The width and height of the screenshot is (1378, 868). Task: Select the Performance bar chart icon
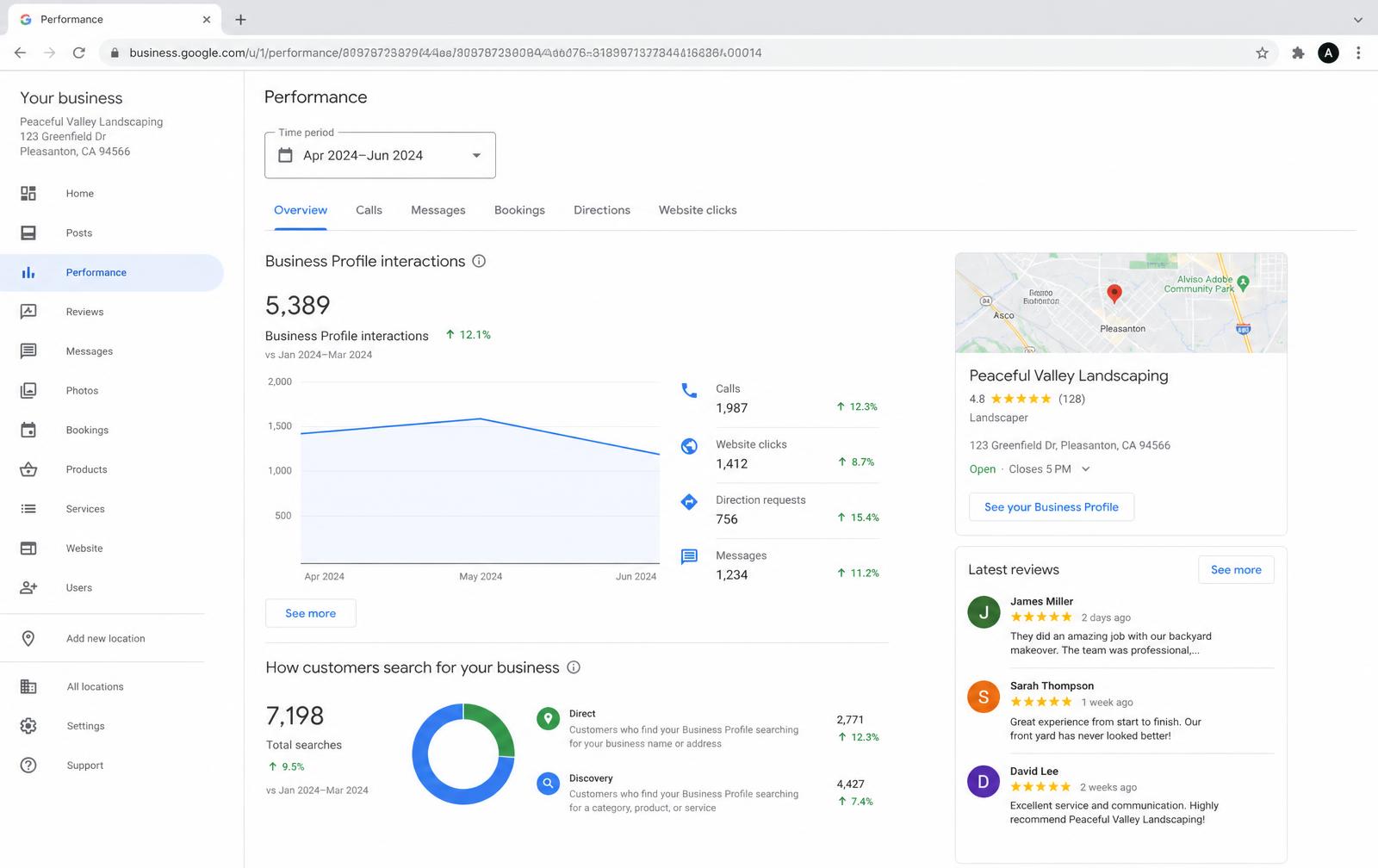click(28, 273)
